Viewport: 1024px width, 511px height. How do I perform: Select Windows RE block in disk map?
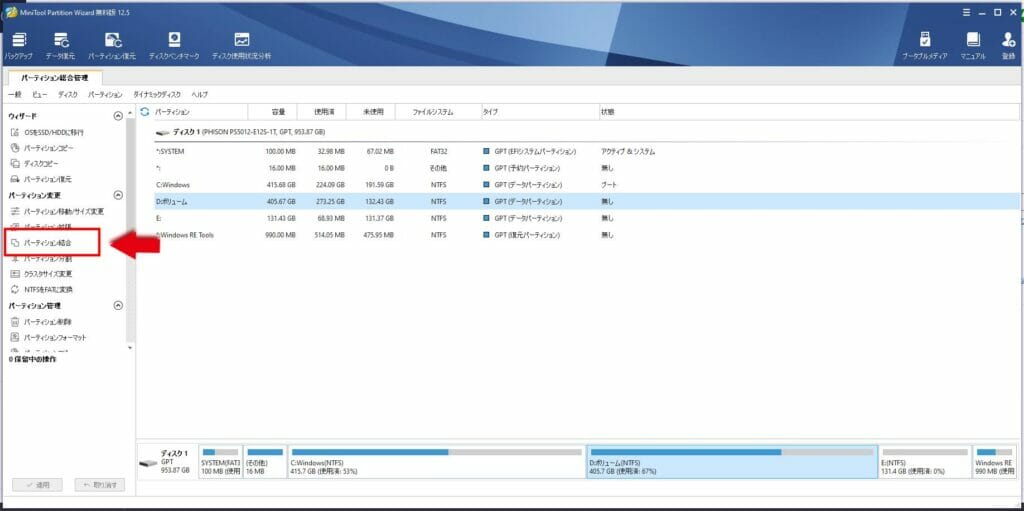tap(995, 461)
